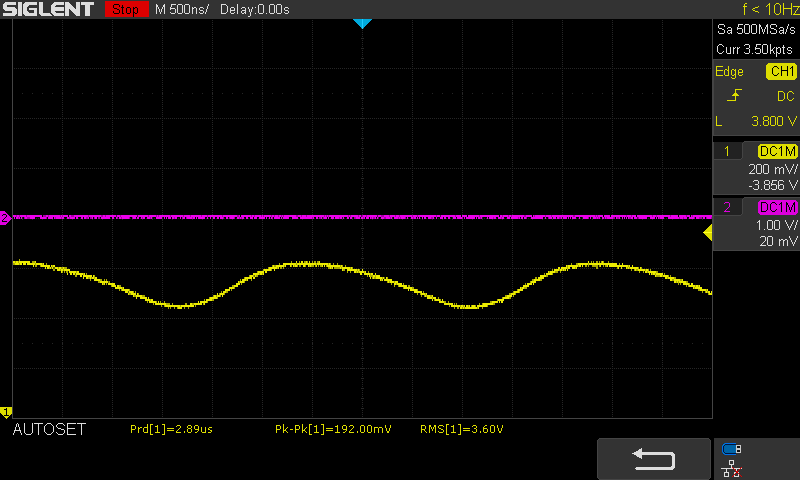
Task: Open the Edge trigger type label
Action: 729,72
